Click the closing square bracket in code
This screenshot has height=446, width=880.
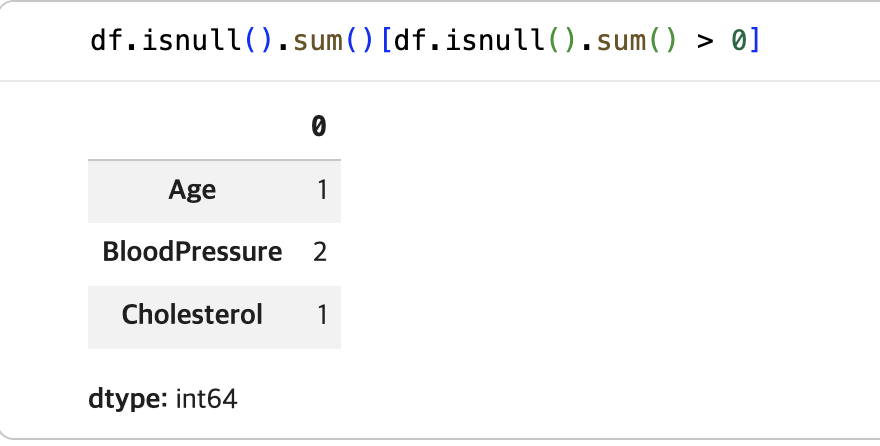[x=754, y=41]
